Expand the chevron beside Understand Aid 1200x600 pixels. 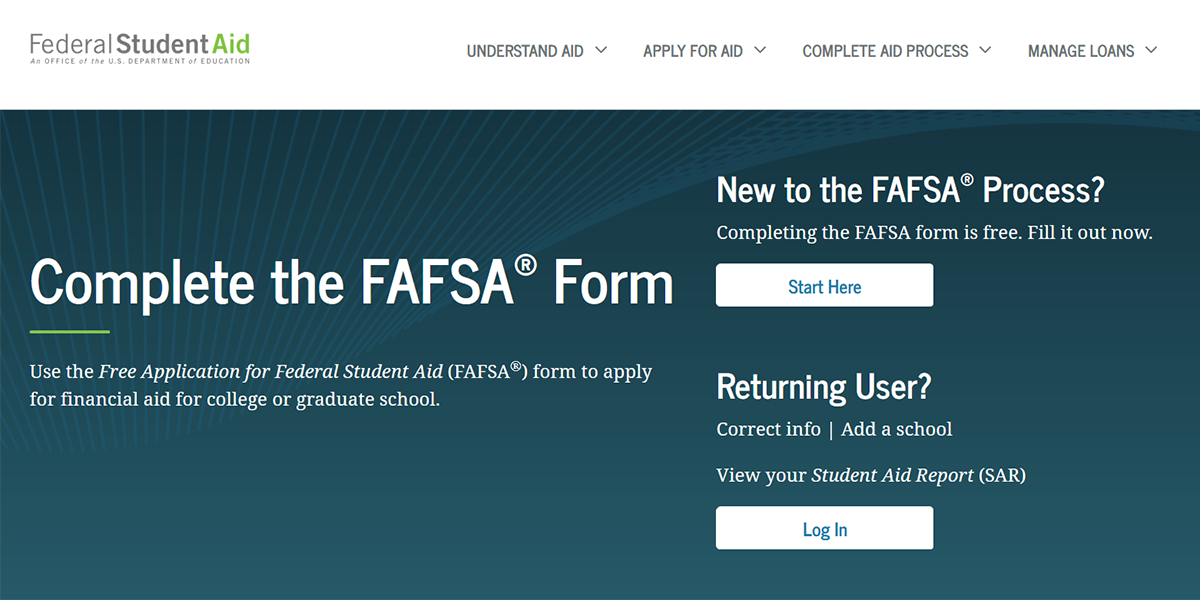coord(601,50)
